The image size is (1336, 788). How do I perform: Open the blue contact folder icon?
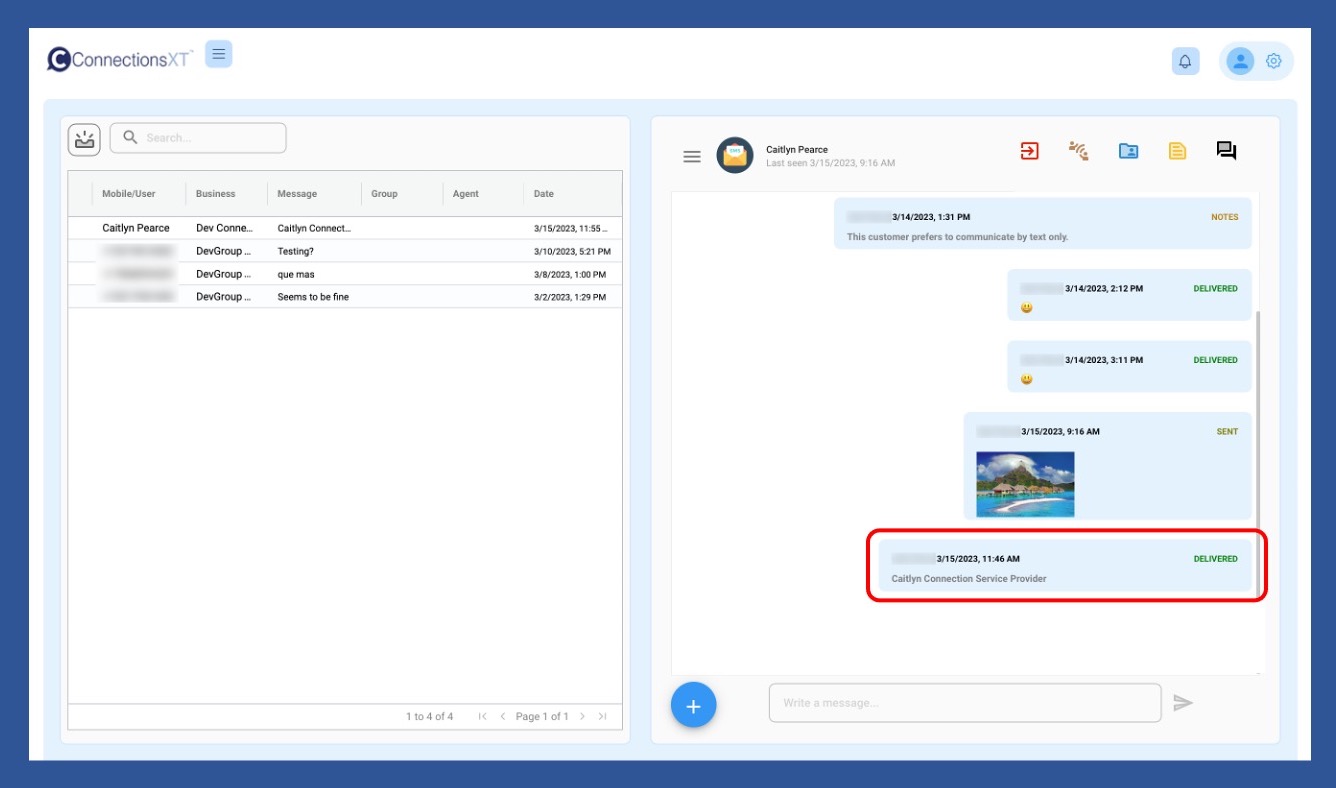[x=1128, y=151]
